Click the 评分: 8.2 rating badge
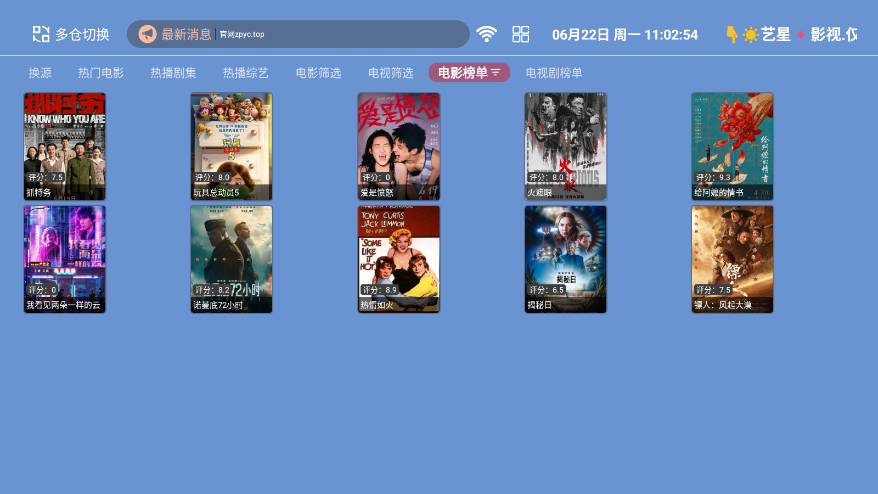878x494 pixels. pos(212,290)
